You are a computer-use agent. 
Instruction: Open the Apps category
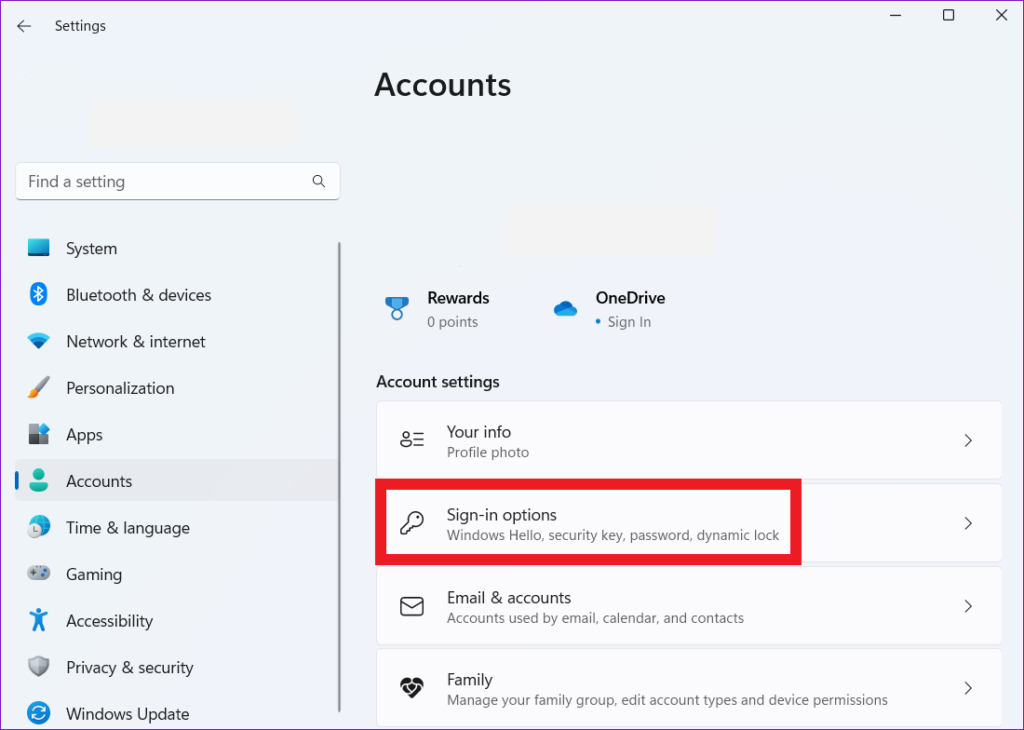pos(176,434)
